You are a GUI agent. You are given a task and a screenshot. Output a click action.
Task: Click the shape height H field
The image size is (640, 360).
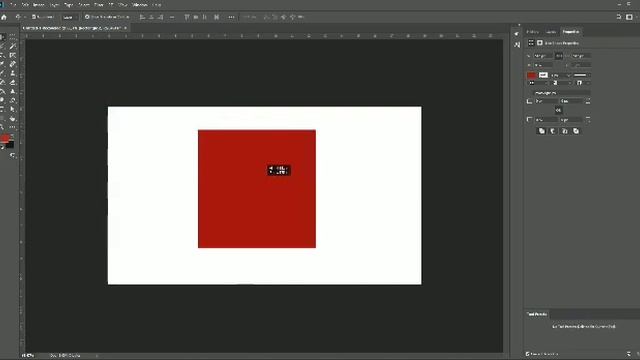(580, 56)
